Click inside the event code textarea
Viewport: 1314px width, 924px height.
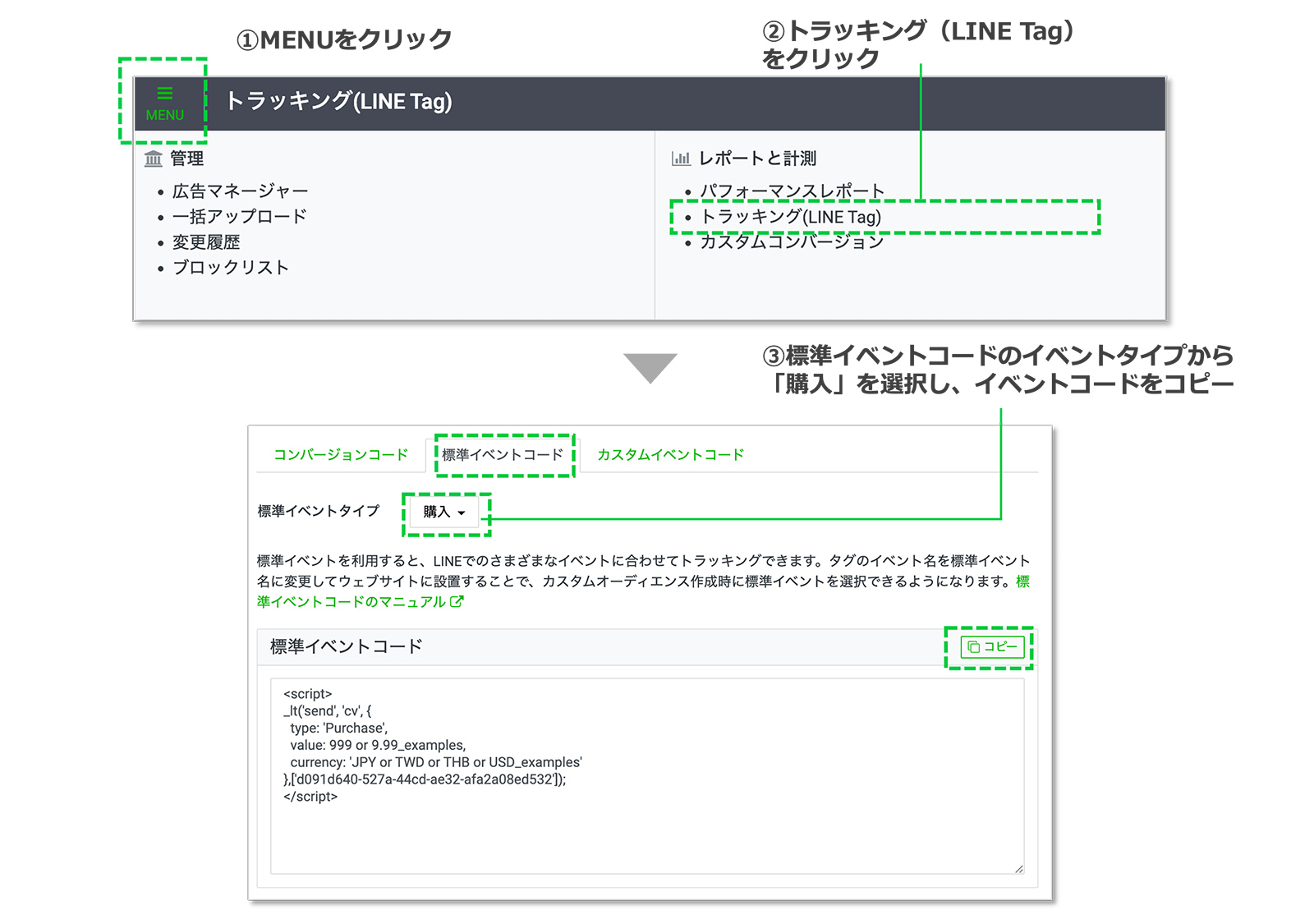(x=647, y=776)
